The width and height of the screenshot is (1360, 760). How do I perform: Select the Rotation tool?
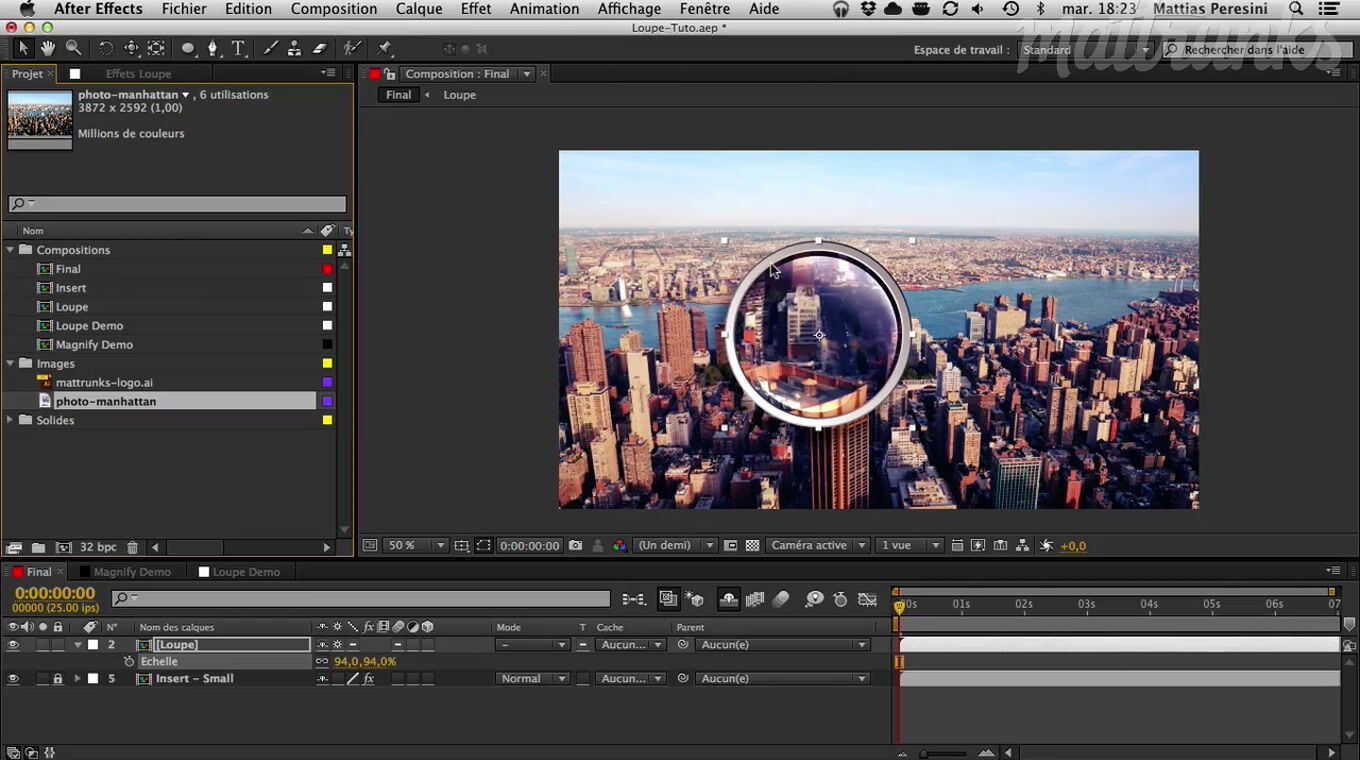click(105, 48)
